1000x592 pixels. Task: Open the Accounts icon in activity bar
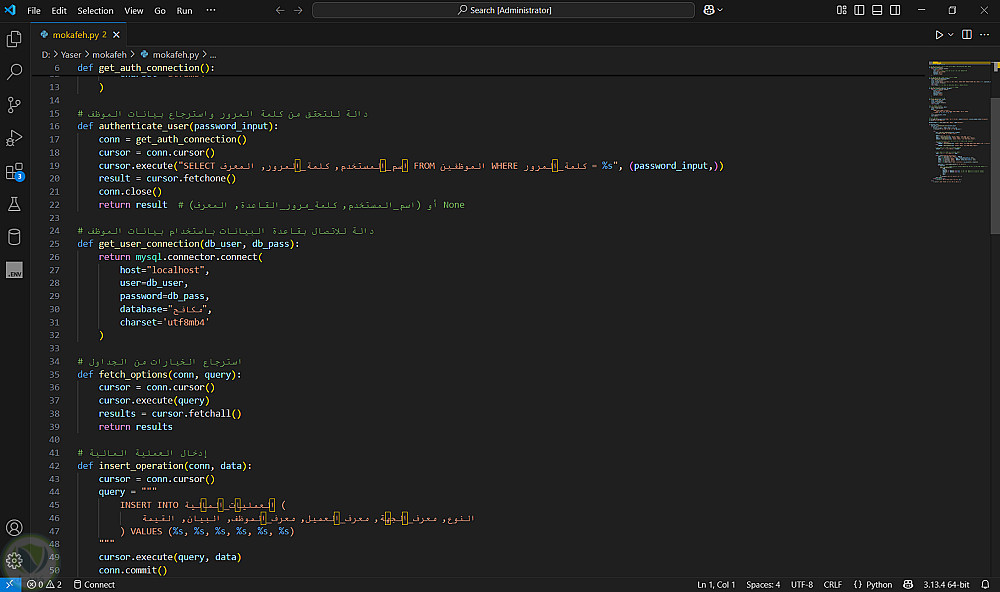[x=14, y=527]
